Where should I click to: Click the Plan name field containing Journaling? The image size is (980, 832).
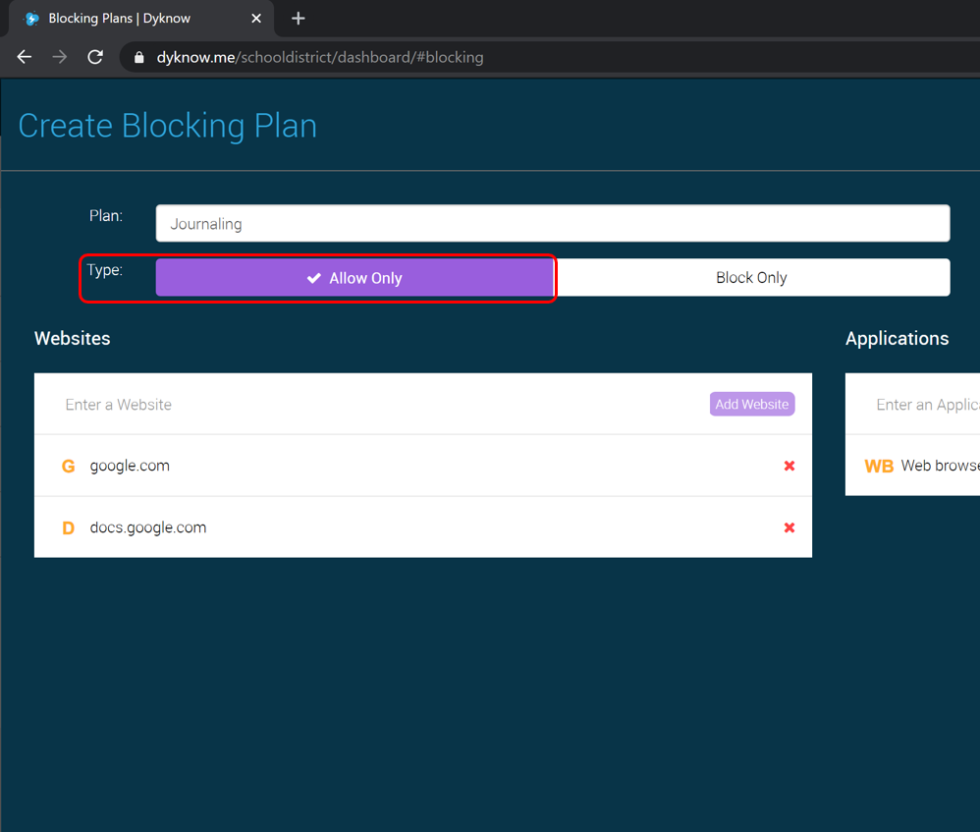[x=552, y=224]
